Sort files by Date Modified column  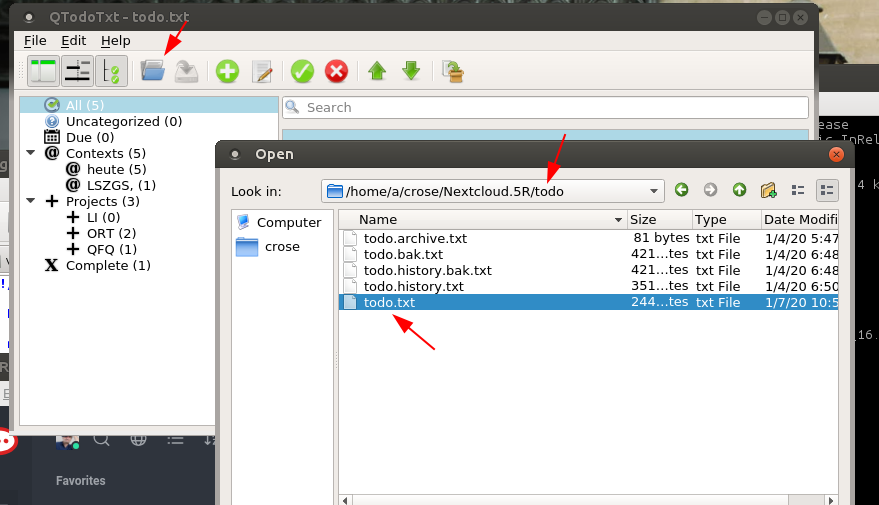[x=800, y=220]
